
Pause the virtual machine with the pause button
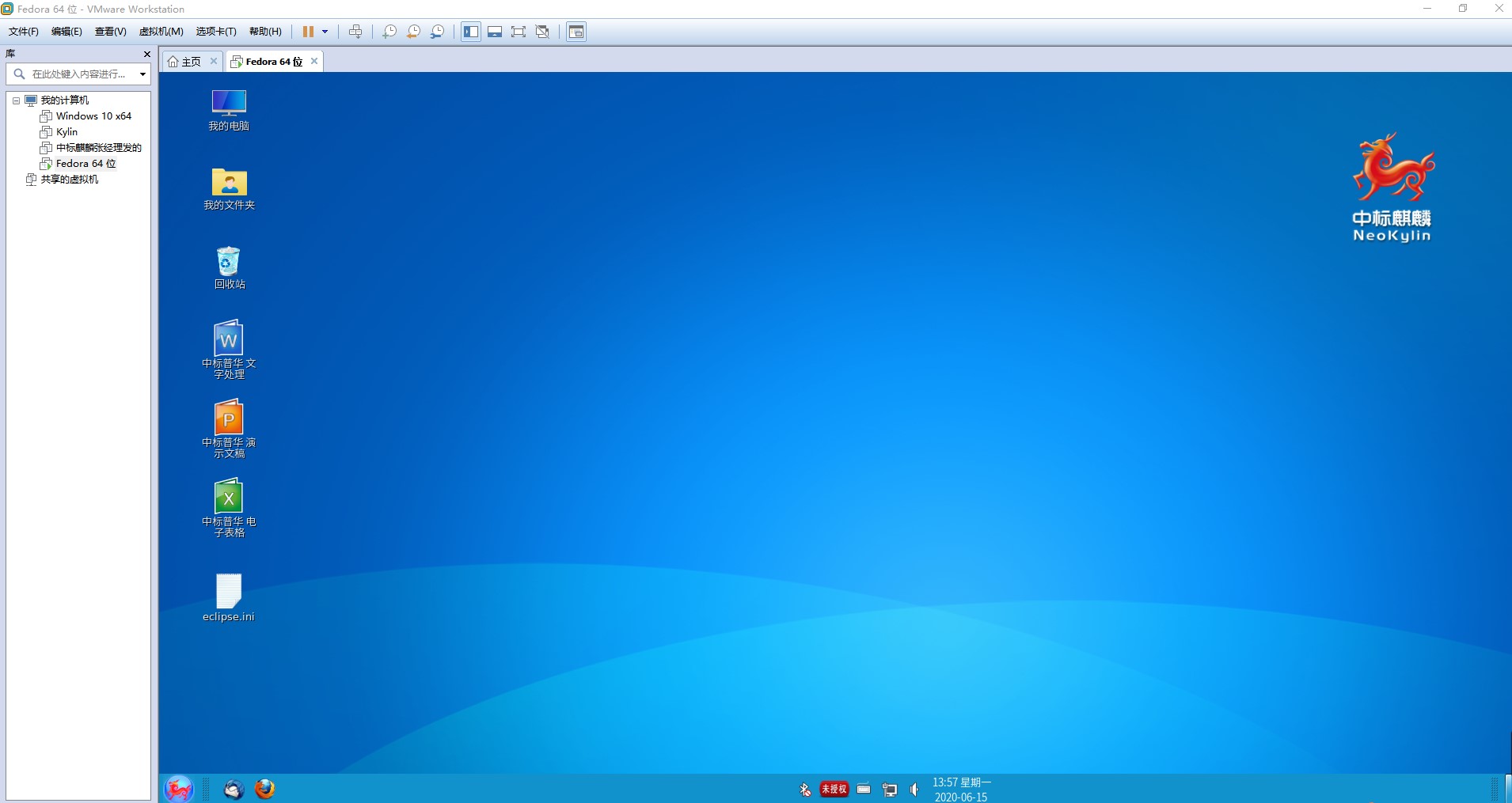[308, 32]
